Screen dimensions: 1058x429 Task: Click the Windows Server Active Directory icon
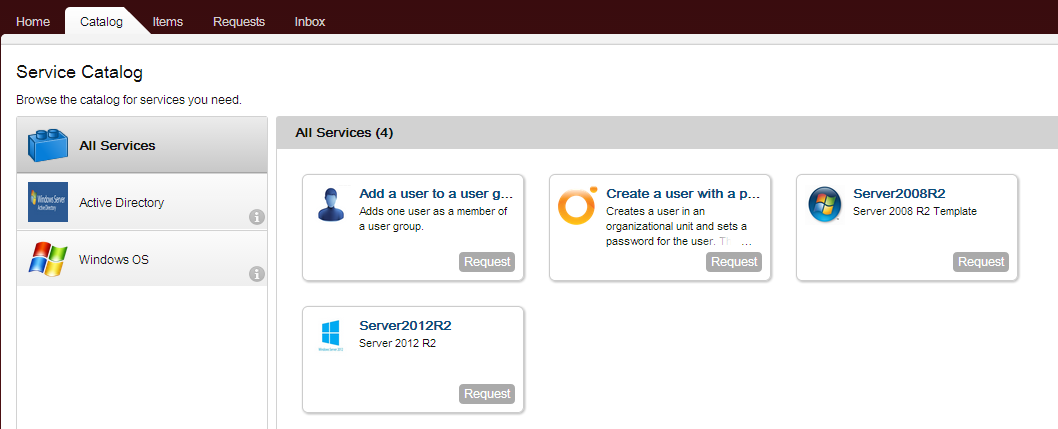tap(48, 202)
